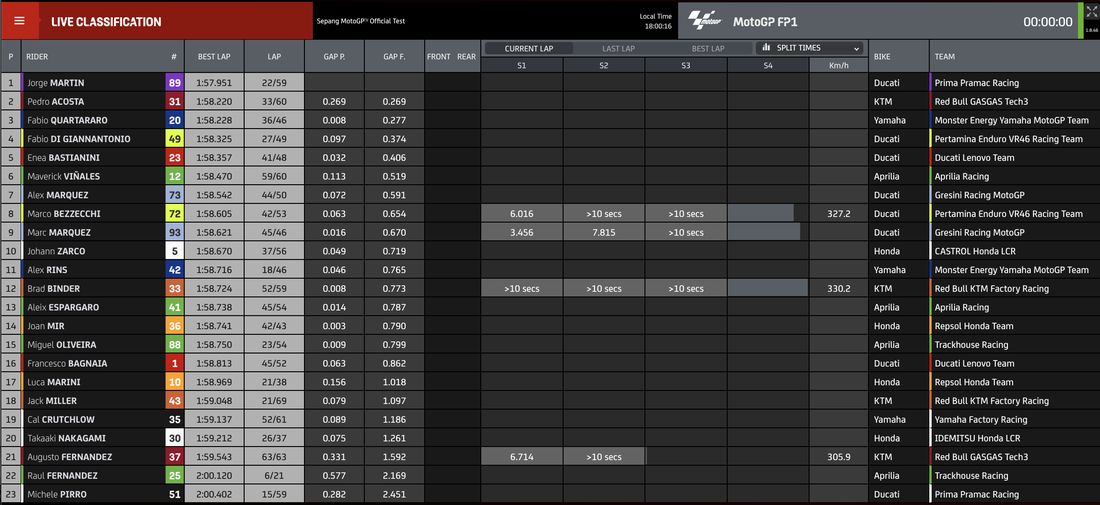Select rider Miguel OLIVEIRA

(62, 344)
